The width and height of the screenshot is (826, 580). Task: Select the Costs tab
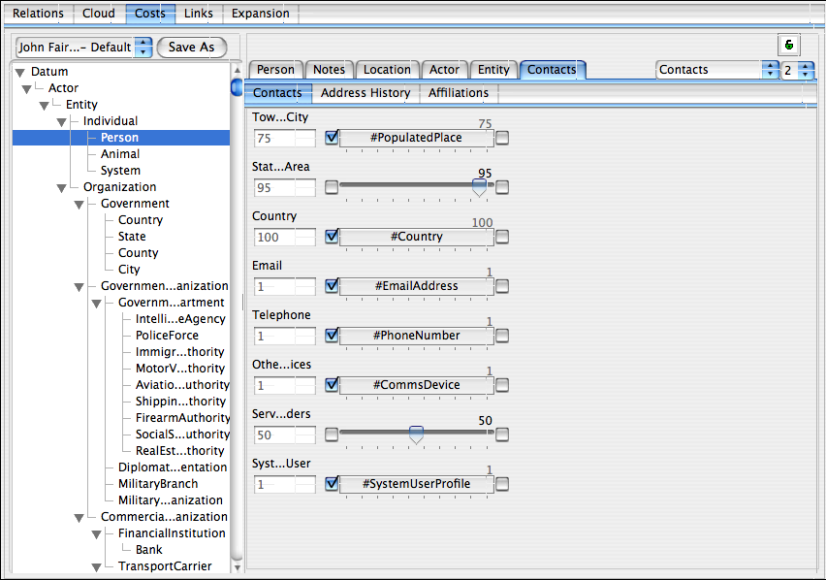click(x=150, y=13)
